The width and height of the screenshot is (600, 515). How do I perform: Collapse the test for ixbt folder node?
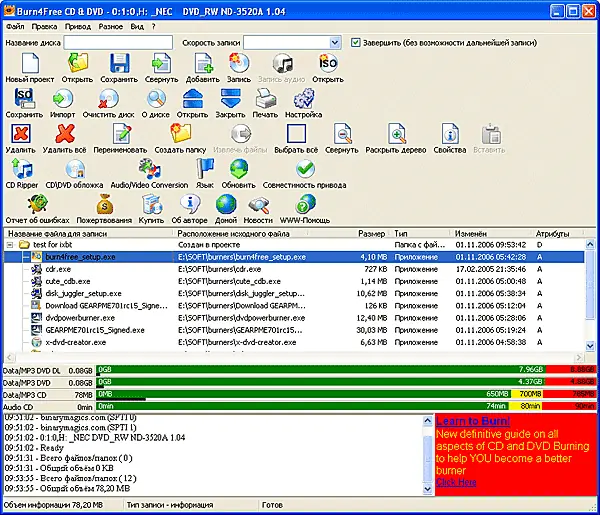[10, 244]
